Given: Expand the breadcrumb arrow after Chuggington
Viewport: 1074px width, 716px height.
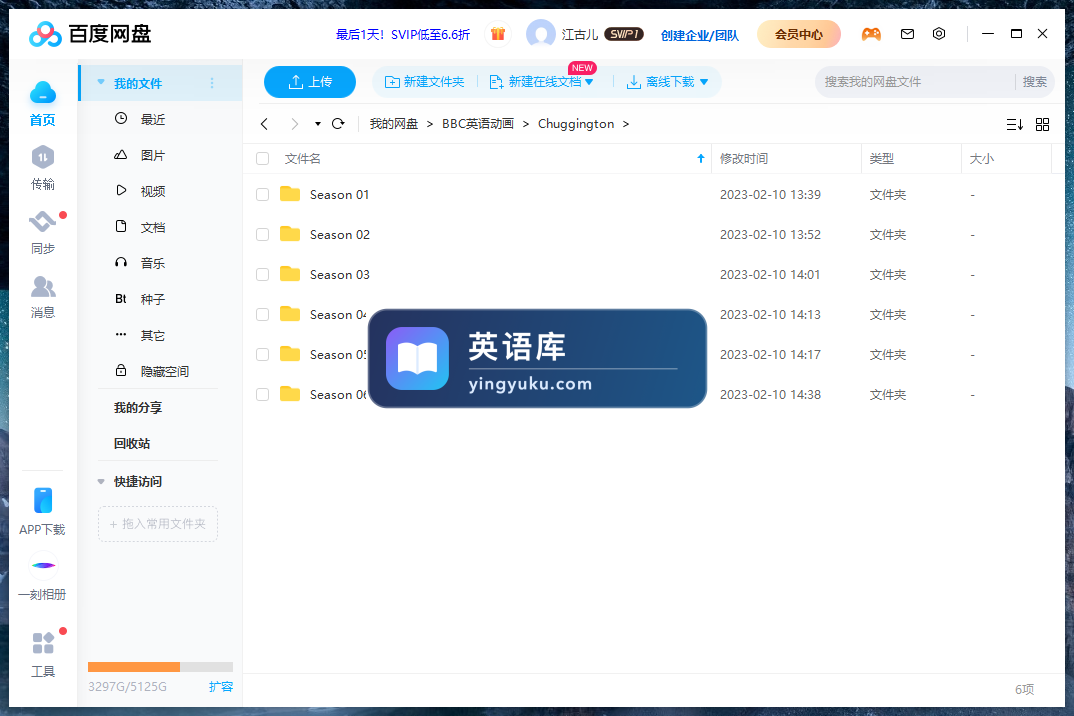Looking at the screenshot, I should coord(626,124).
